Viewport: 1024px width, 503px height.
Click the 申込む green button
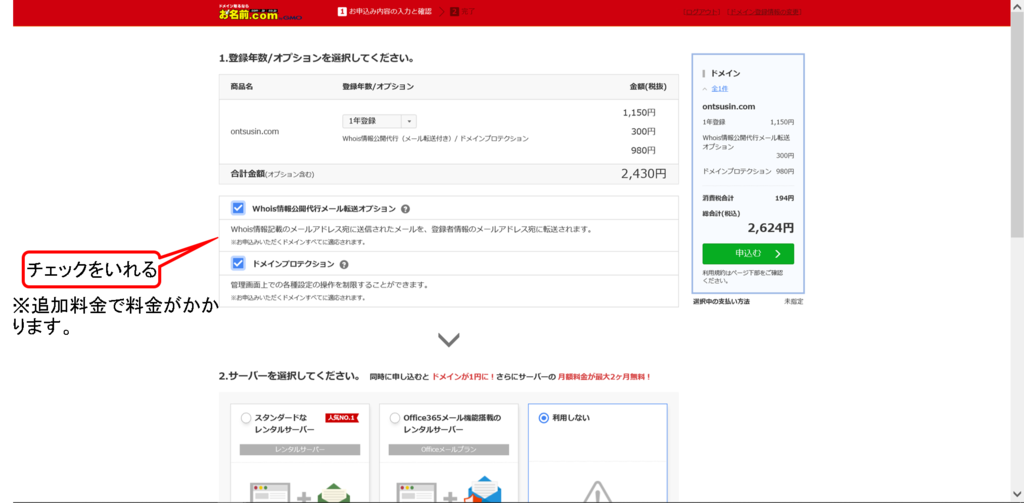pyautogui.click(x=748, y=253)
